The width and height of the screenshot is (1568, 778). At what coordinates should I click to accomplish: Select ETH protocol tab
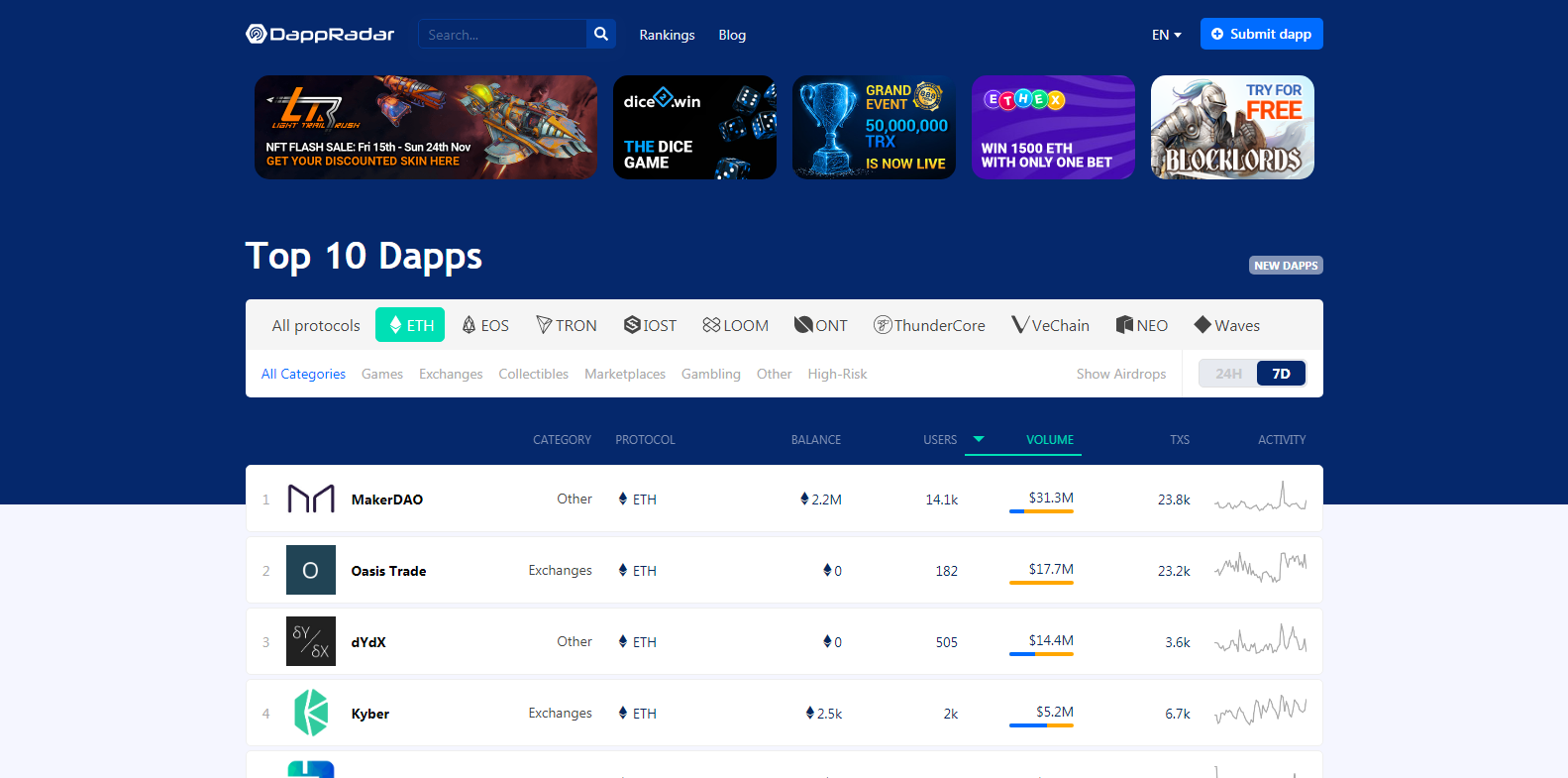click(410, 325)
